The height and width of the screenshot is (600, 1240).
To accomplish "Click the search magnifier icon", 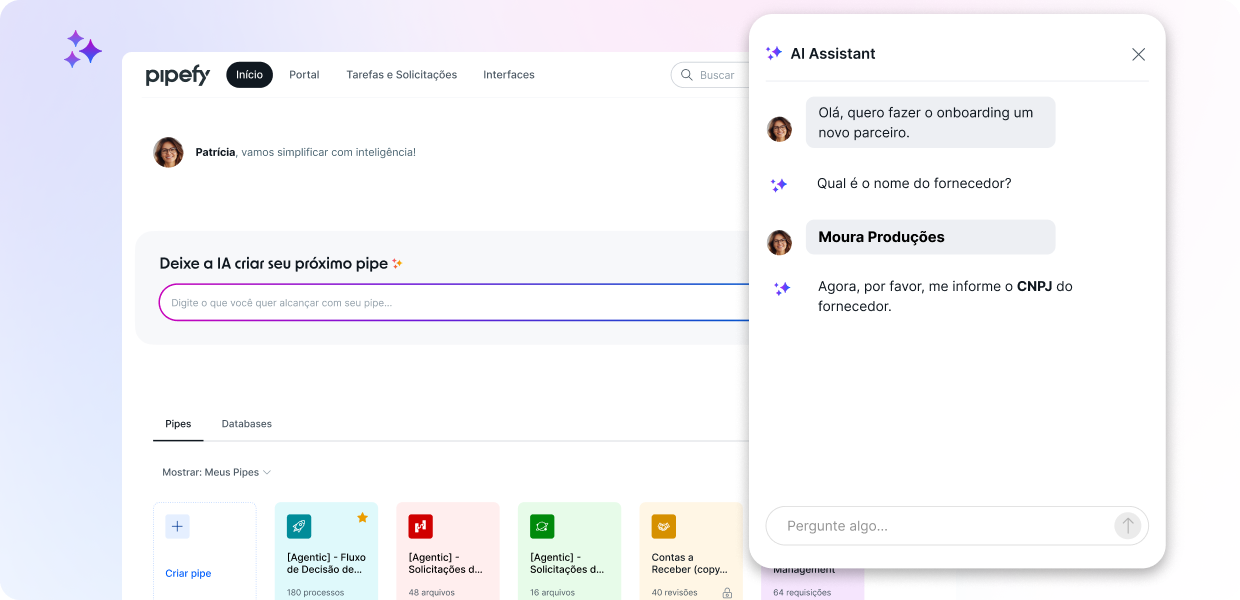I will tap(687, 75).
